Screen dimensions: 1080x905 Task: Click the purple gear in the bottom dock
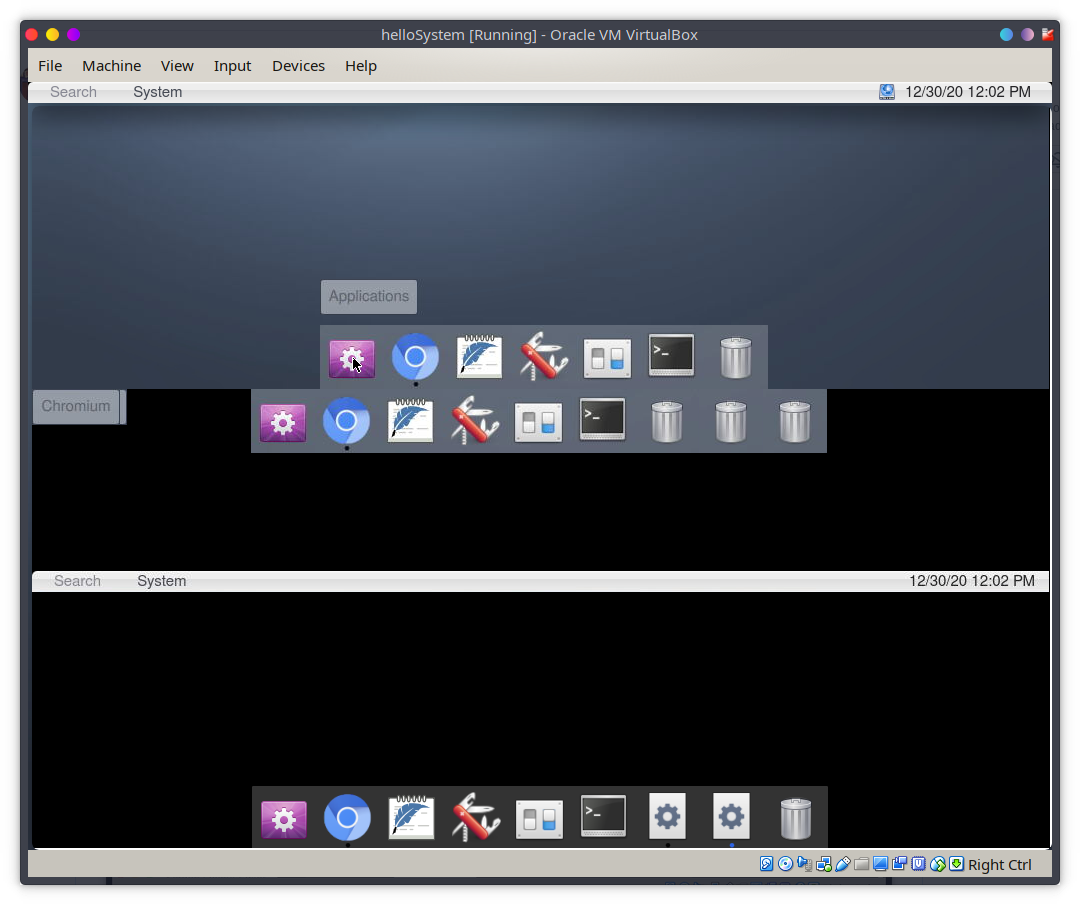pyautogui.click(x=284, y=819)
